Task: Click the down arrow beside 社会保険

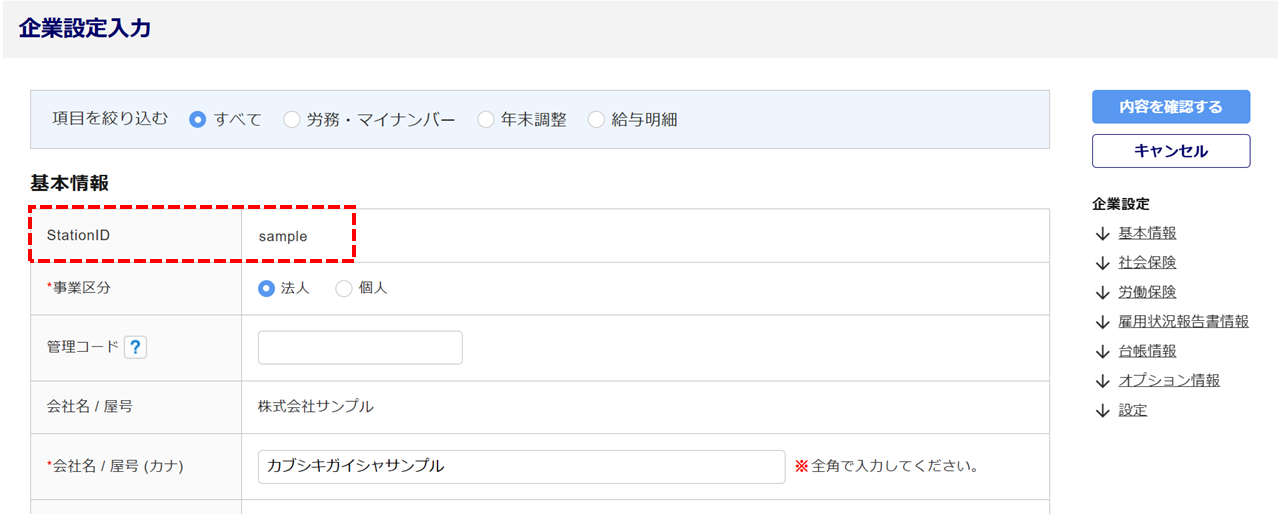Action: (1103, 263)
